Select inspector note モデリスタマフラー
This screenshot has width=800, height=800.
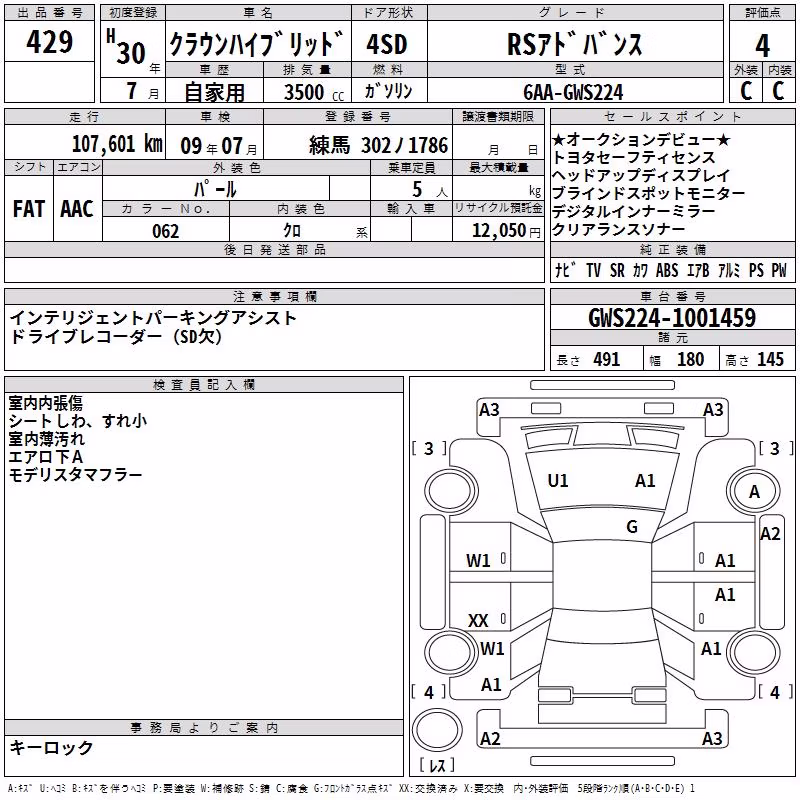76,475
